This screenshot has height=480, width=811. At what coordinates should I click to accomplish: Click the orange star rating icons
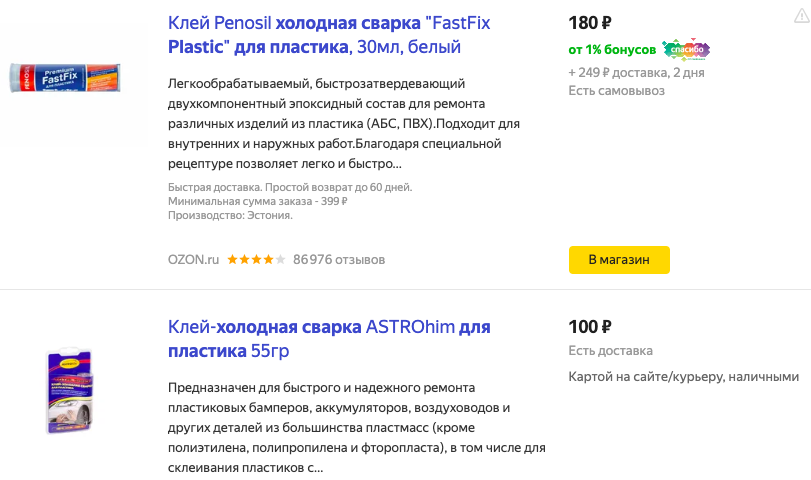(256, 260)
